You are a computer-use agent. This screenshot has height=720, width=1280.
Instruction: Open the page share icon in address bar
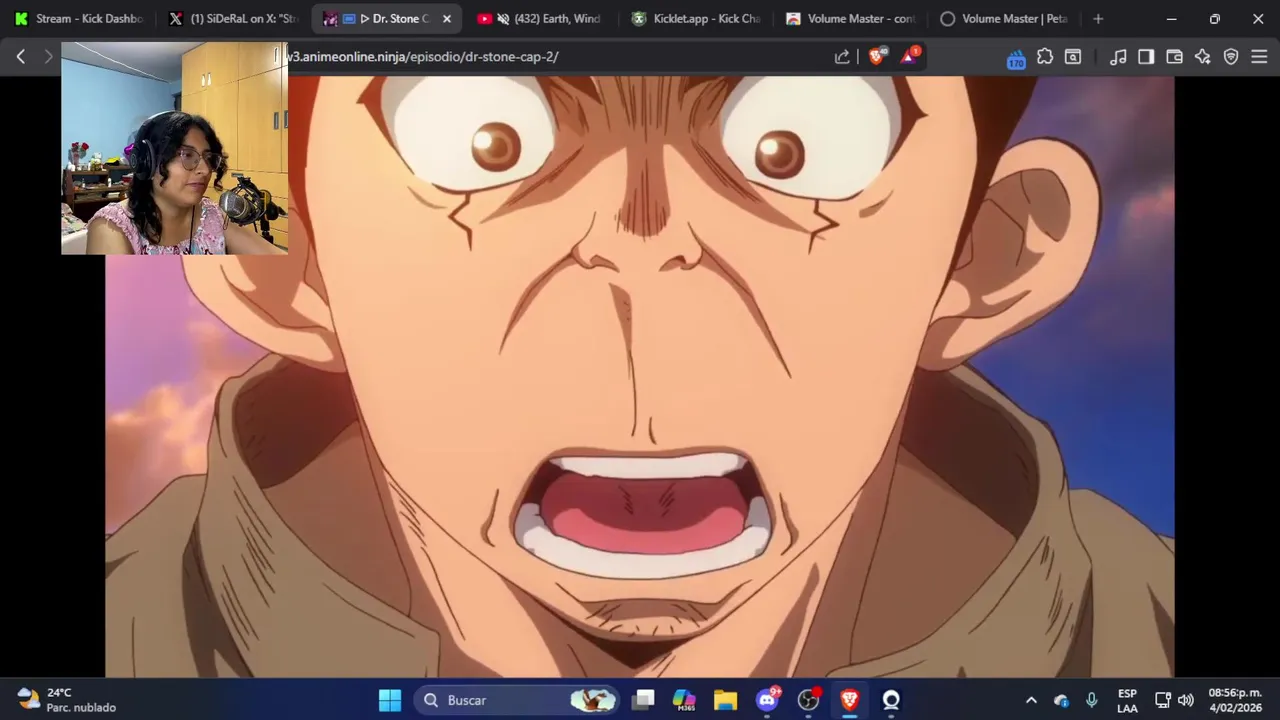click(x=842, y=57)
